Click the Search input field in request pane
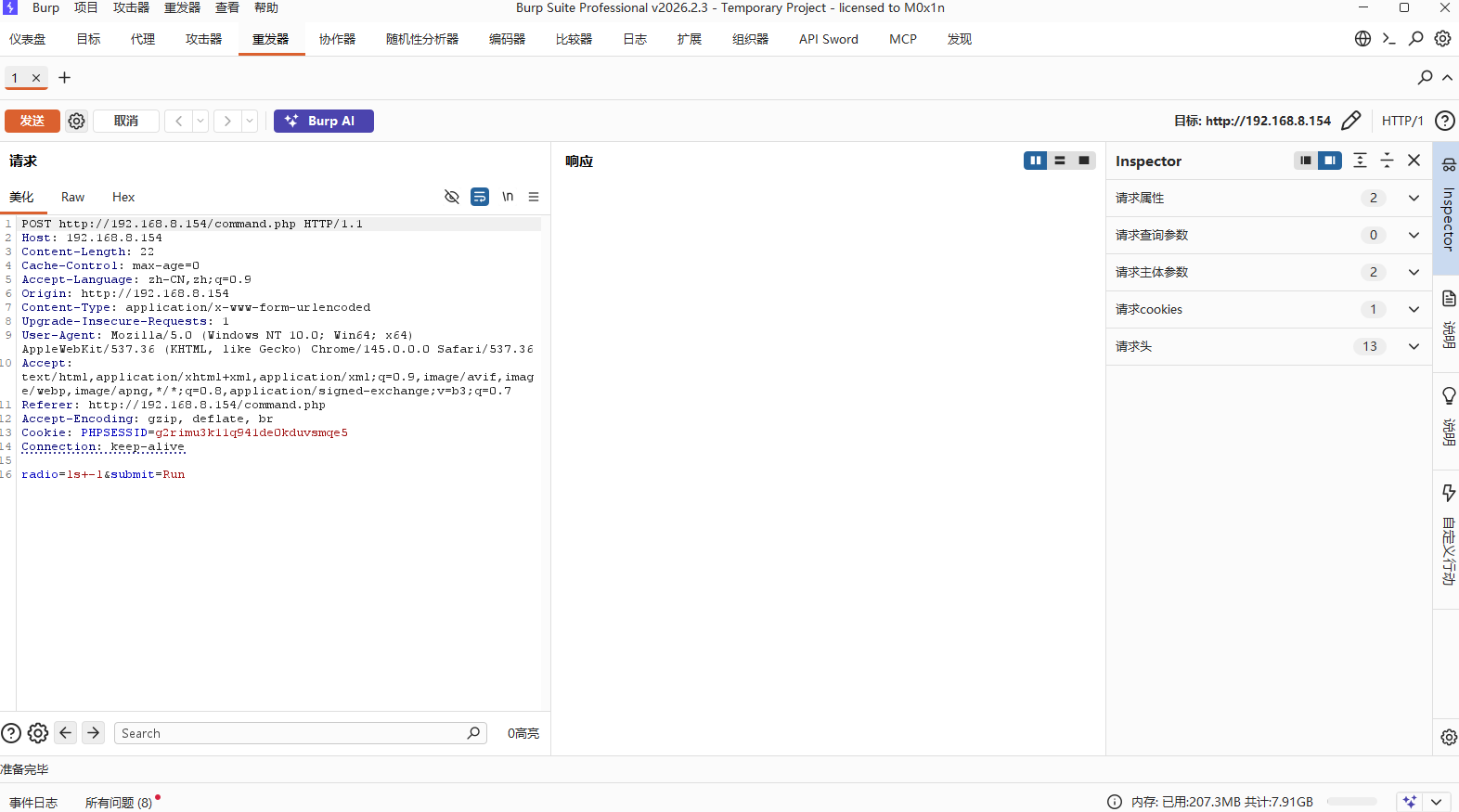Screen dimensions: 1459x812 click(x=292, y=733)
